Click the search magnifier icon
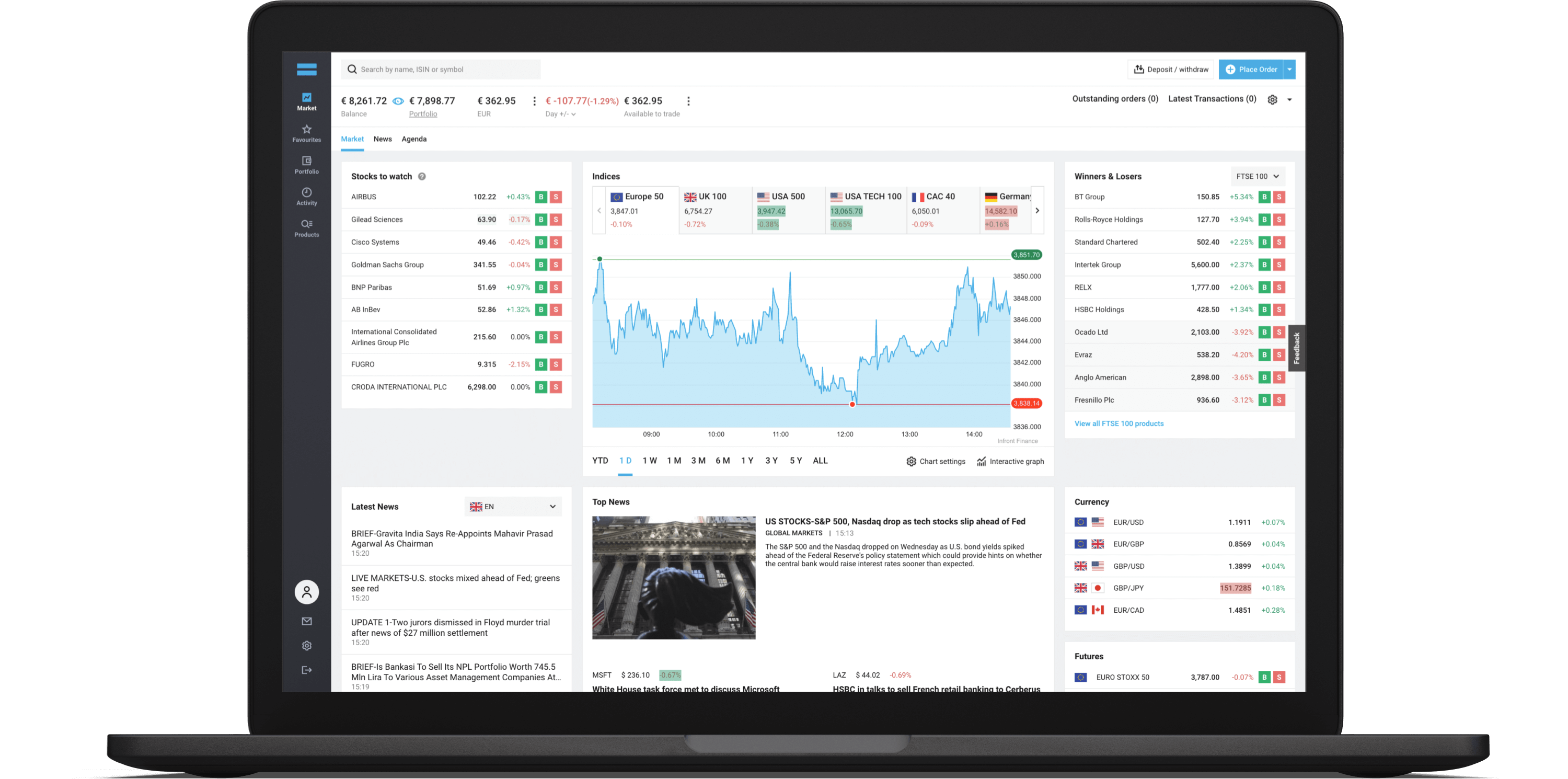Viewport: 1568px width, 779px height. coord(352,70)
